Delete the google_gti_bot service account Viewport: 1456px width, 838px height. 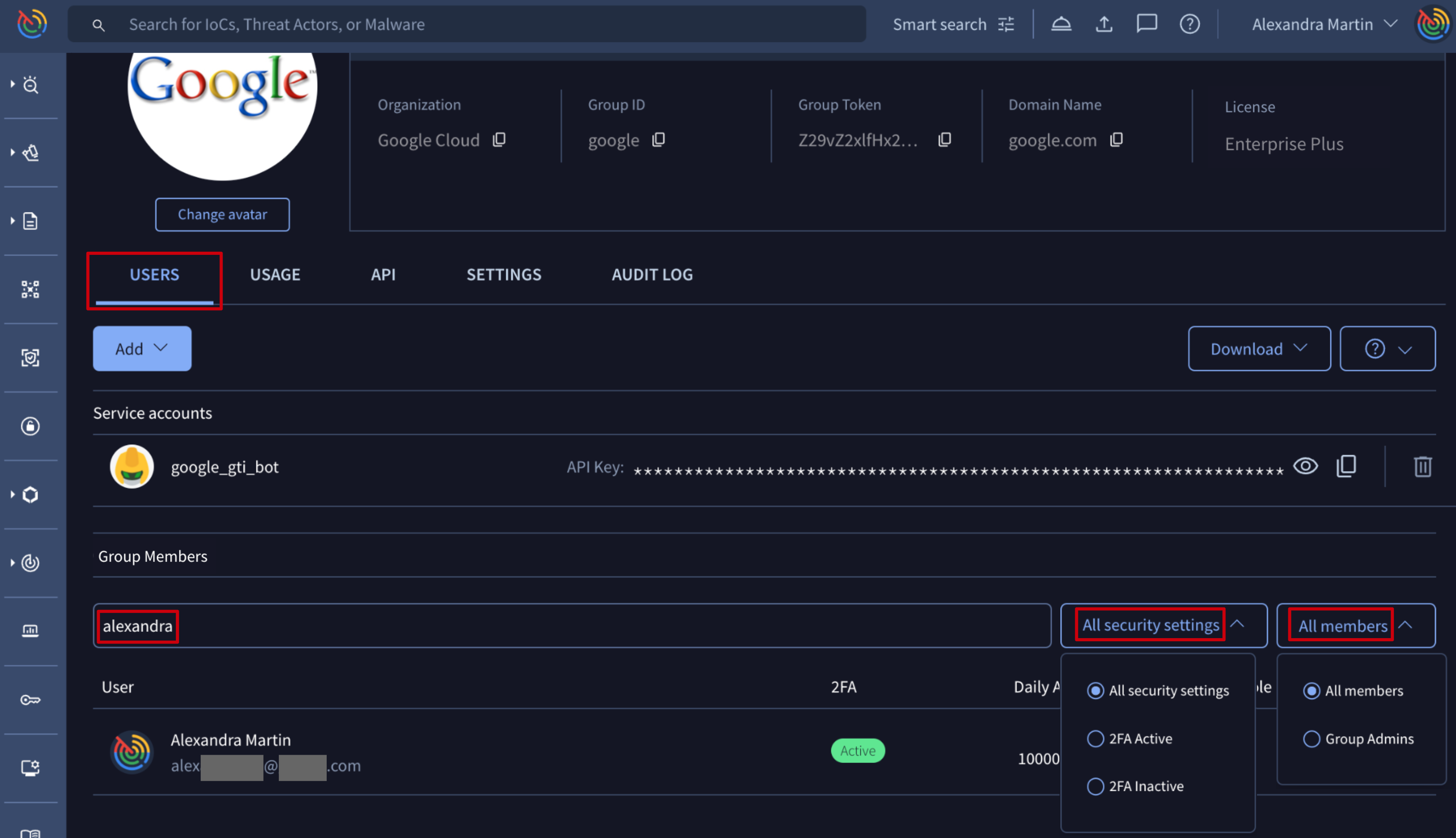click(x=1423, y=466)
